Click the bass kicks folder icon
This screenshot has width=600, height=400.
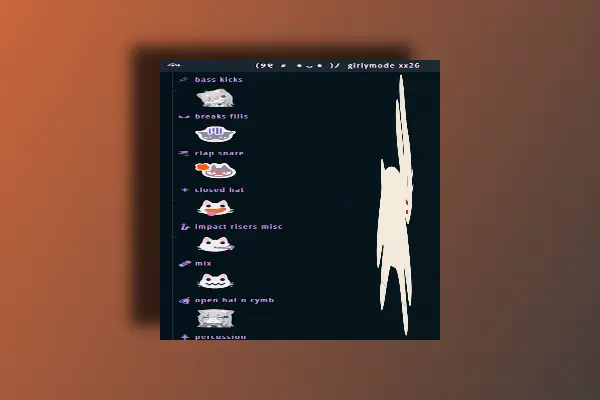[x=184, y=80]
